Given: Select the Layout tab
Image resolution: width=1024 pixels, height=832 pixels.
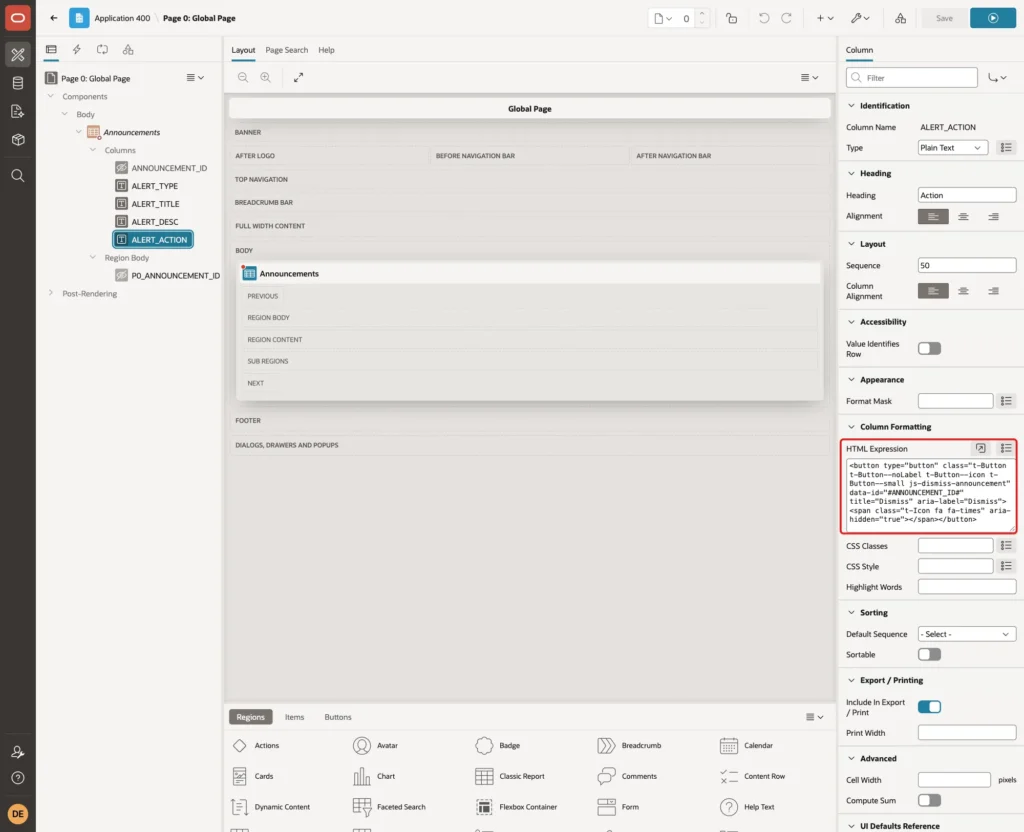Looking at the screenshot, I should [243, 50].
